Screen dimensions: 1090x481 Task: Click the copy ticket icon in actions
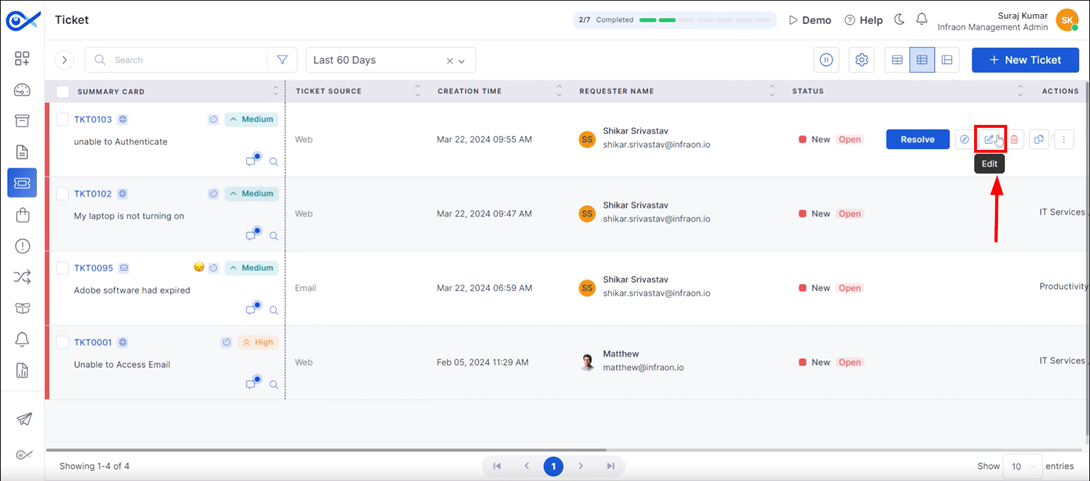(x=1039, y=140)
